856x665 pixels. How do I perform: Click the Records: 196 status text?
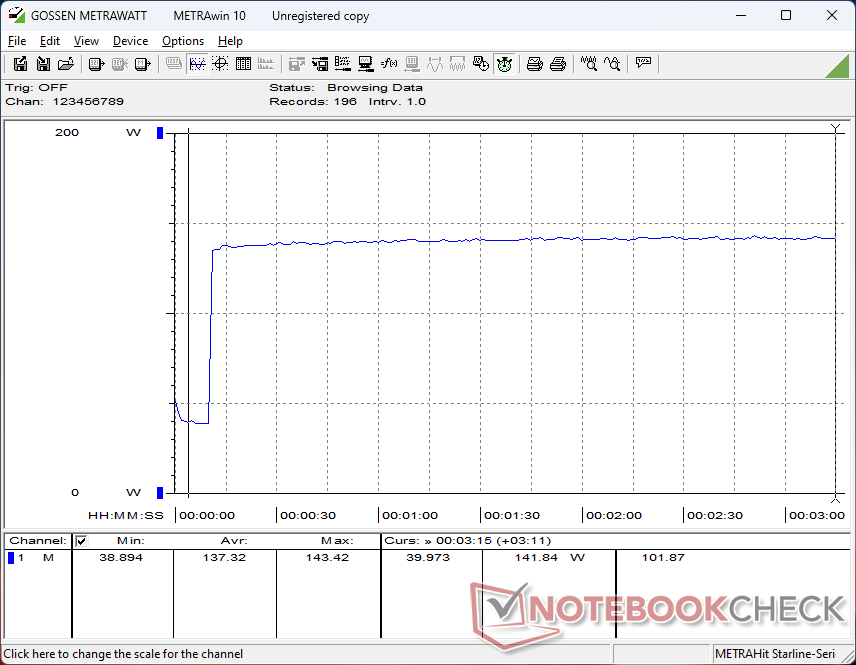point(313,102)
